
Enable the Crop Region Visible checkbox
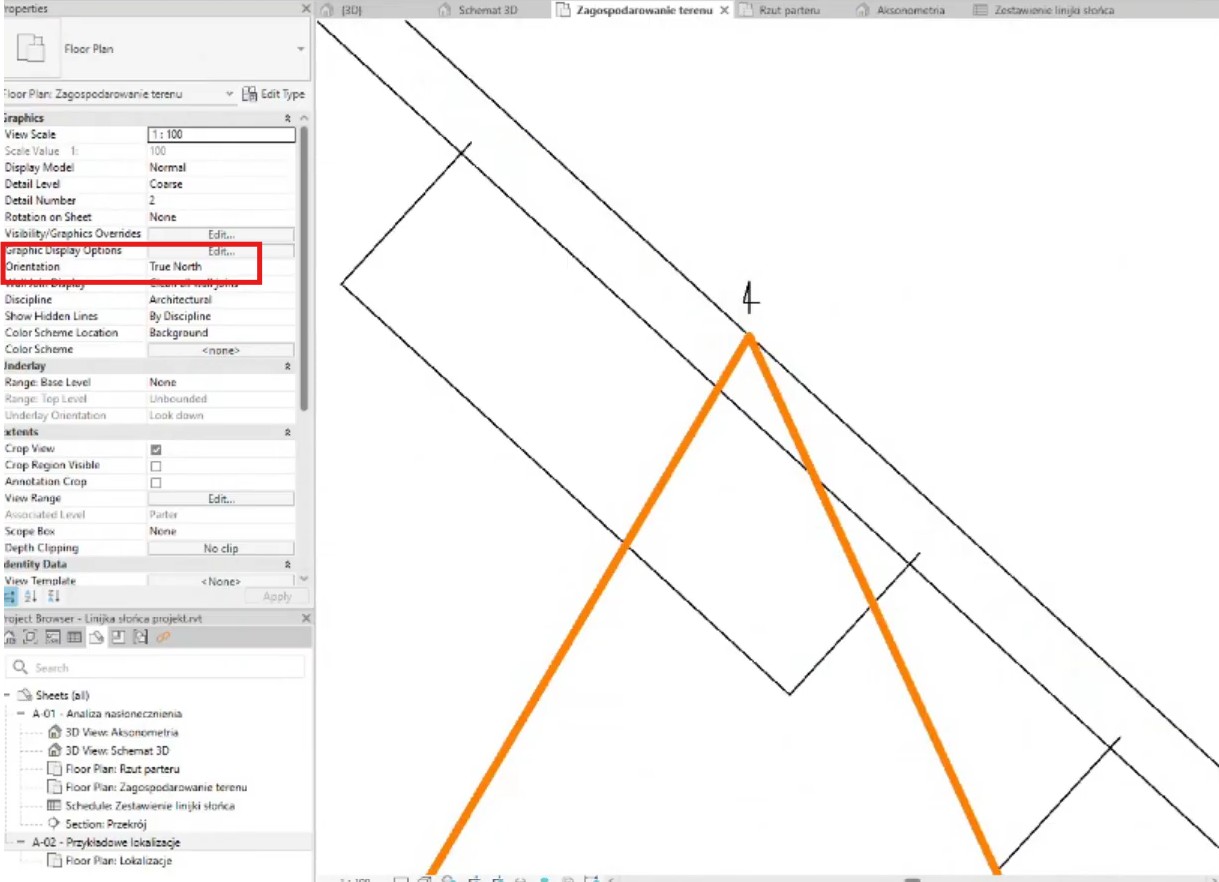coord(155,466)
